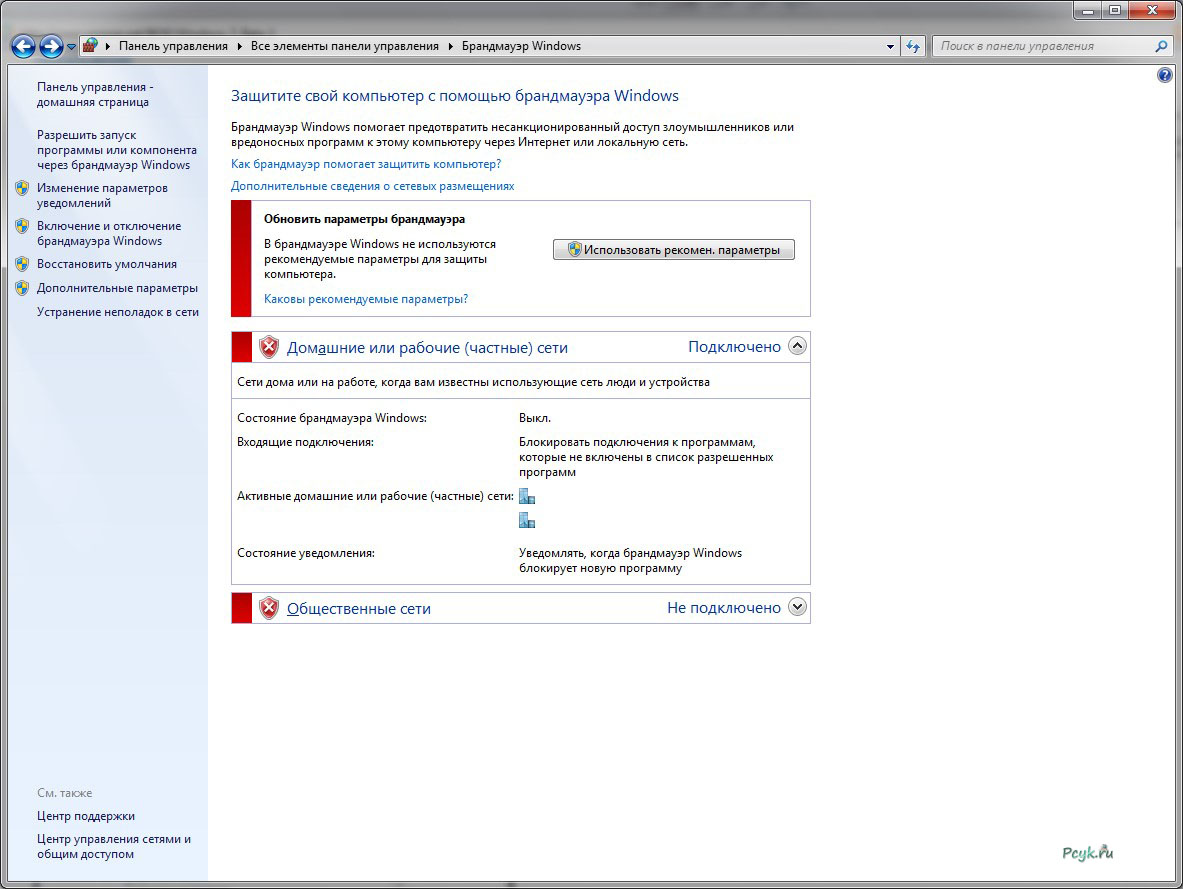Expand breadcrumb arrow before 'Панель управления'

pos(107,47)
